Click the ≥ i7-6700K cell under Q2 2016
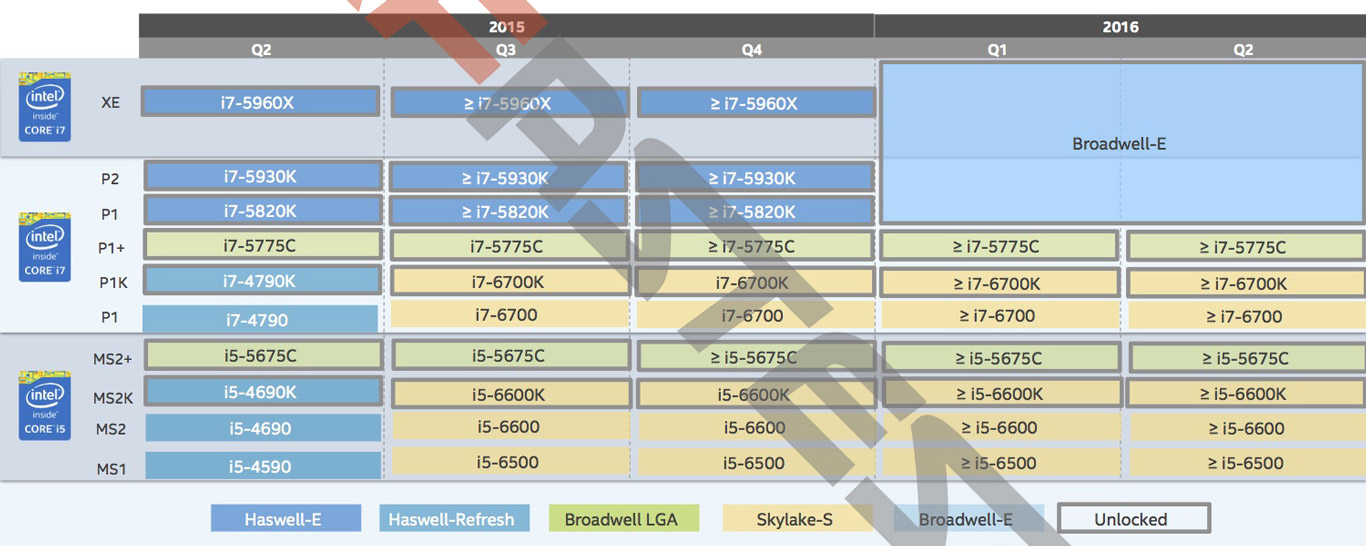 click(x=1246, y=282)
